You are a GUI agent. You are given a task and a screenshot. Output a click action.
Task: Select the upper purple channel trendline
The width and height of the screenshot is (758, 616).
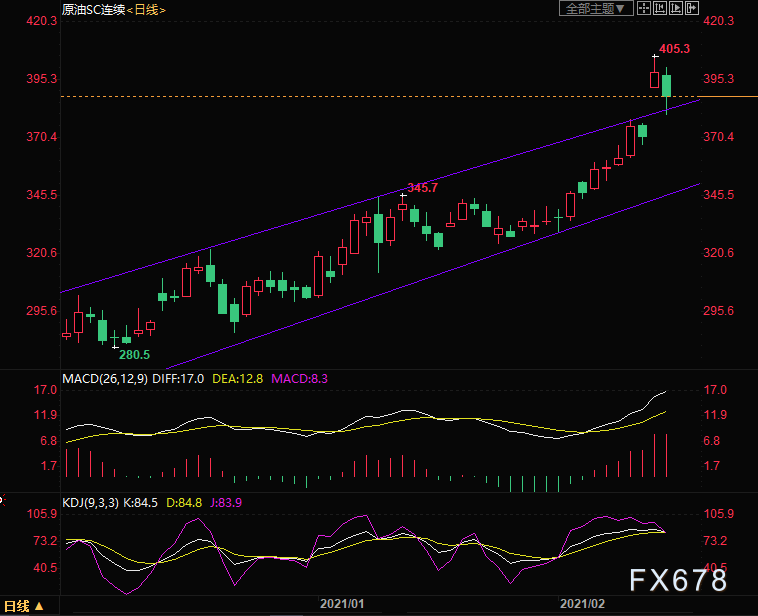380,196
